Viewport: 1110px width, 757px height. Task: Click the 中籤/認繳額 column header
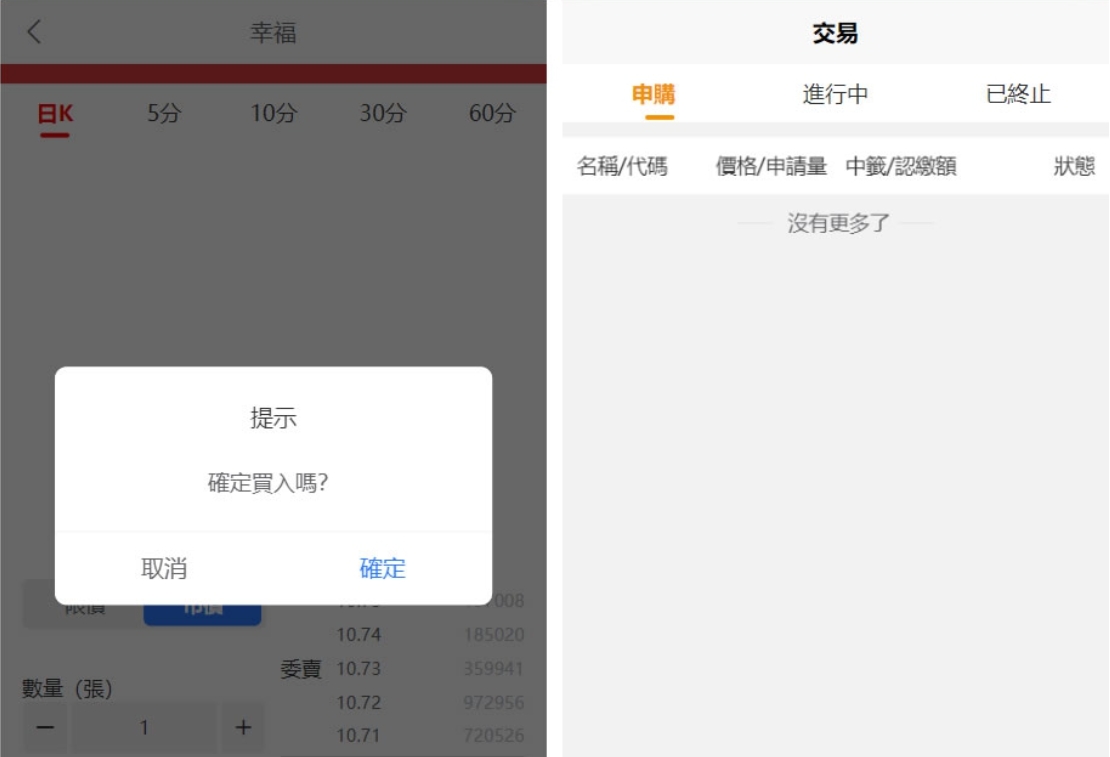(901, 167)
